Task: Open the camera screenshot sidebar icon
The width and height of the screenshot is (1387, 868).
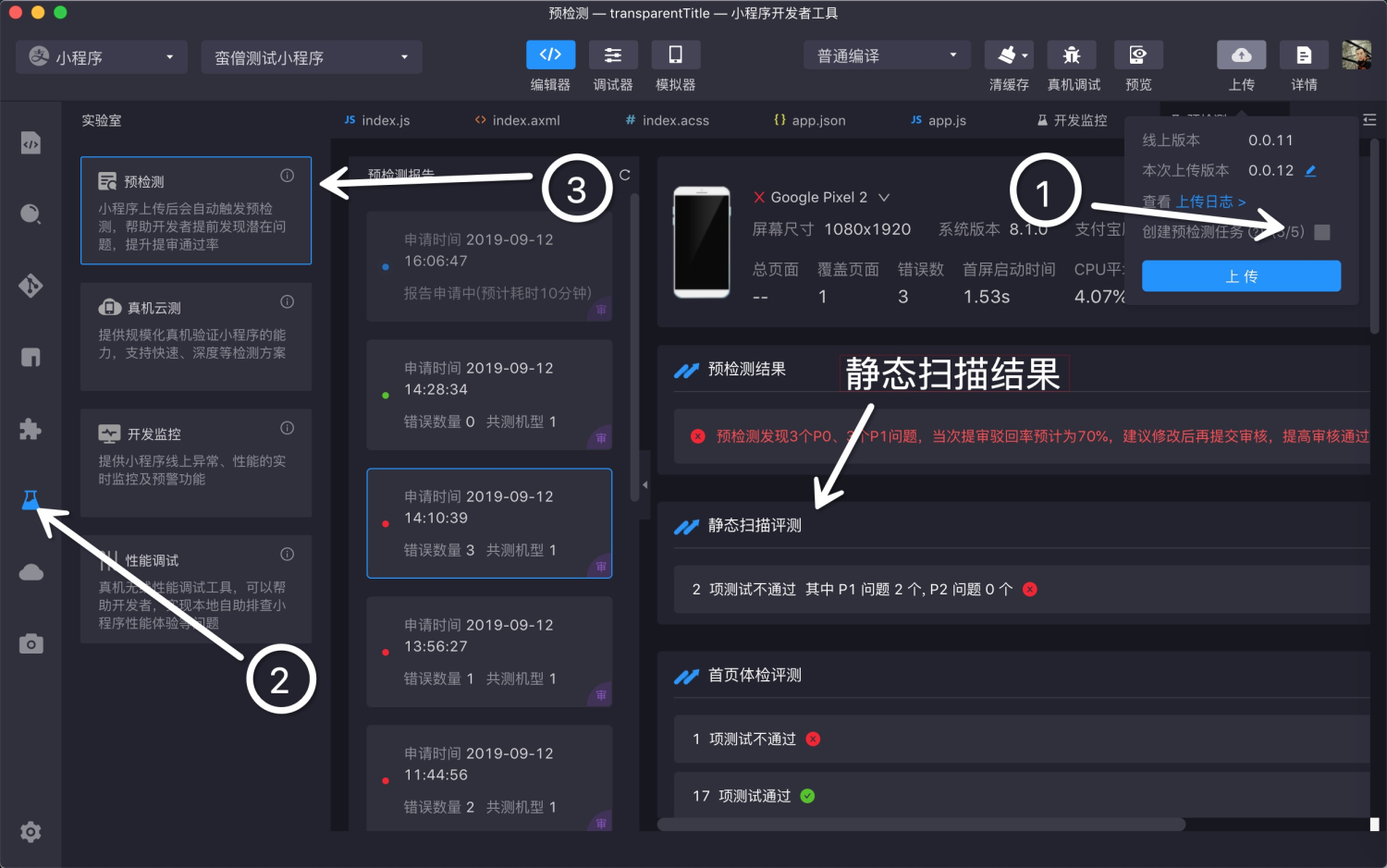Action: [x=31, y=643]
